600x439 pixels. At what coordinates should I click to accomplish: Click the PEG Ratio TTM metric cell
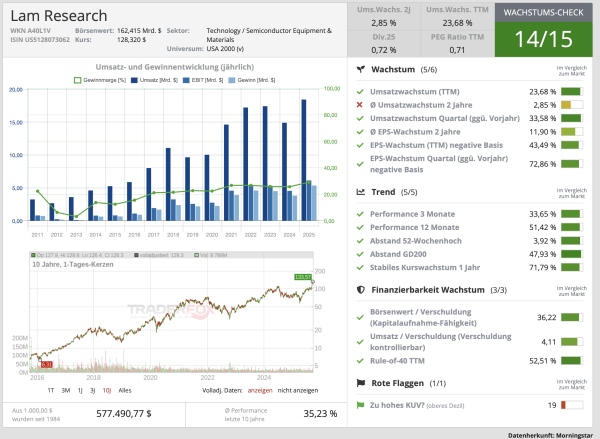(456, 43)
